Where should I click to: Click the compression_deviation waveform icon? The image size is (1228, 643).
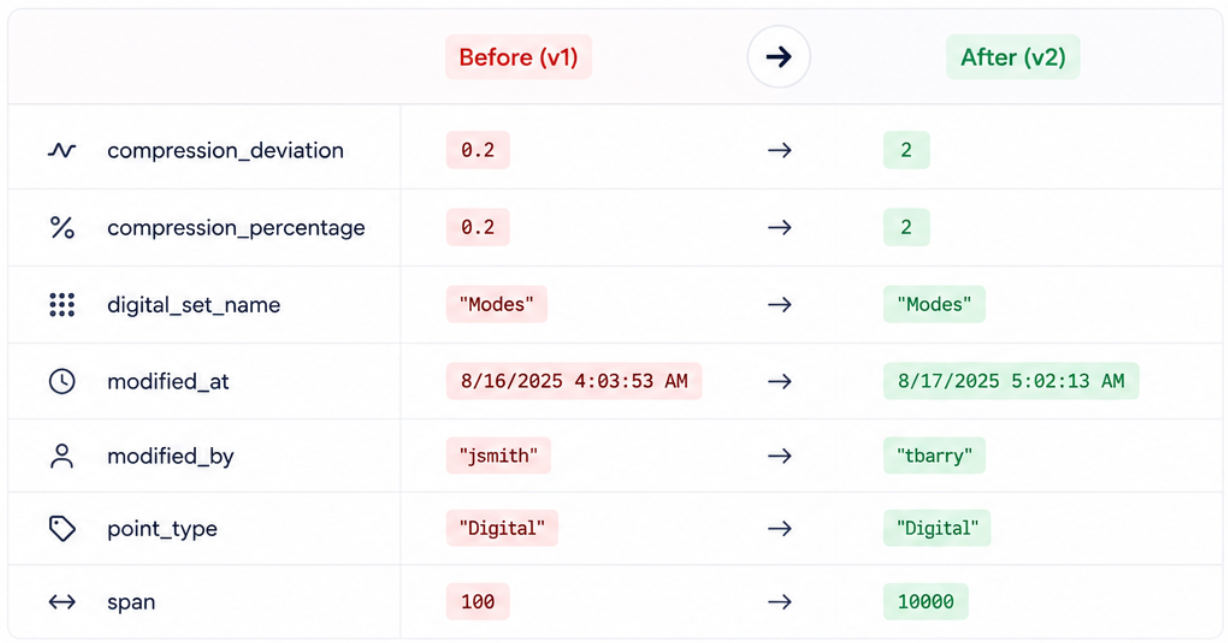click(x=62, y=151)
